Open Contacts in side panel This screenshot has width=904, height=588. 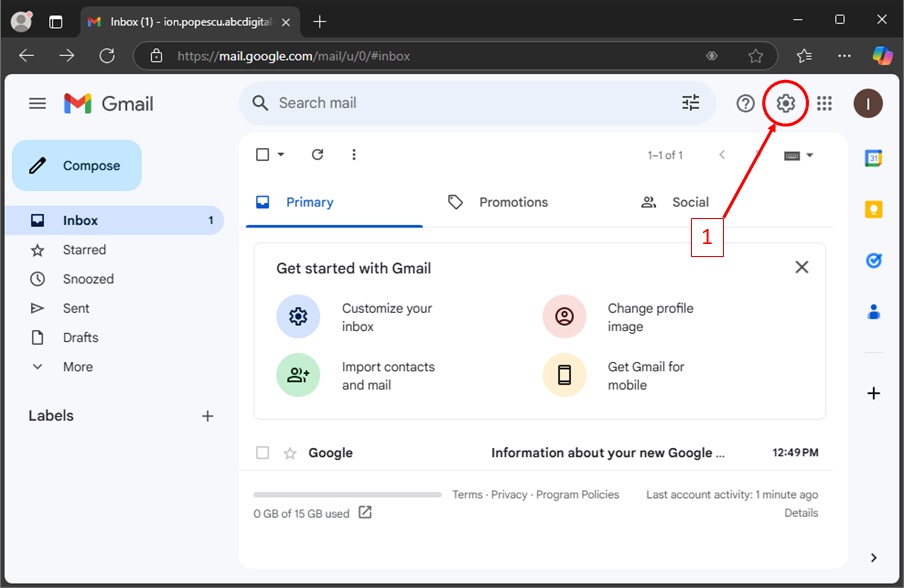click(x=873, y=312)
